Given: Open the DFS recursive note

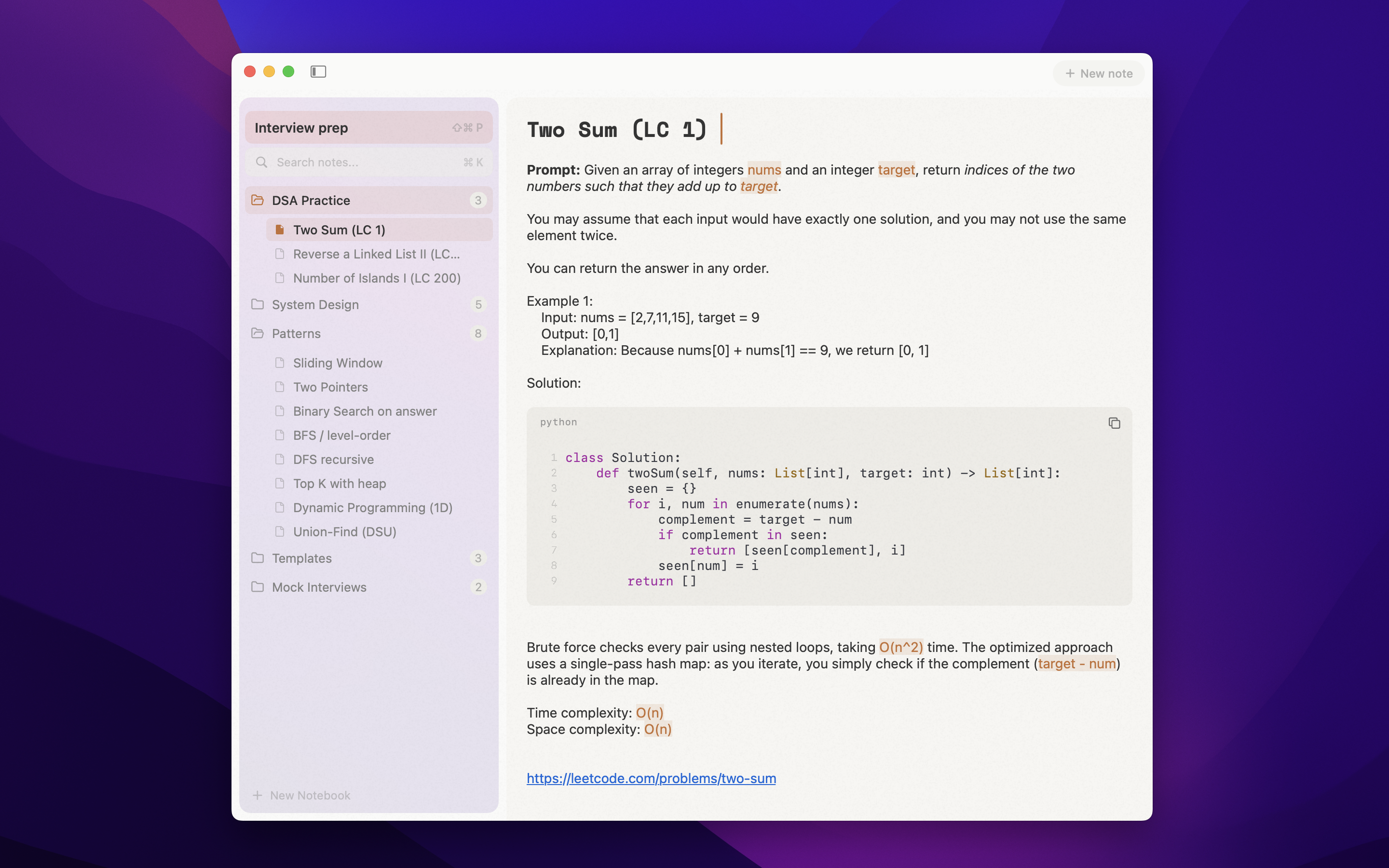Looking at the screenshot, I should (380, 459).
